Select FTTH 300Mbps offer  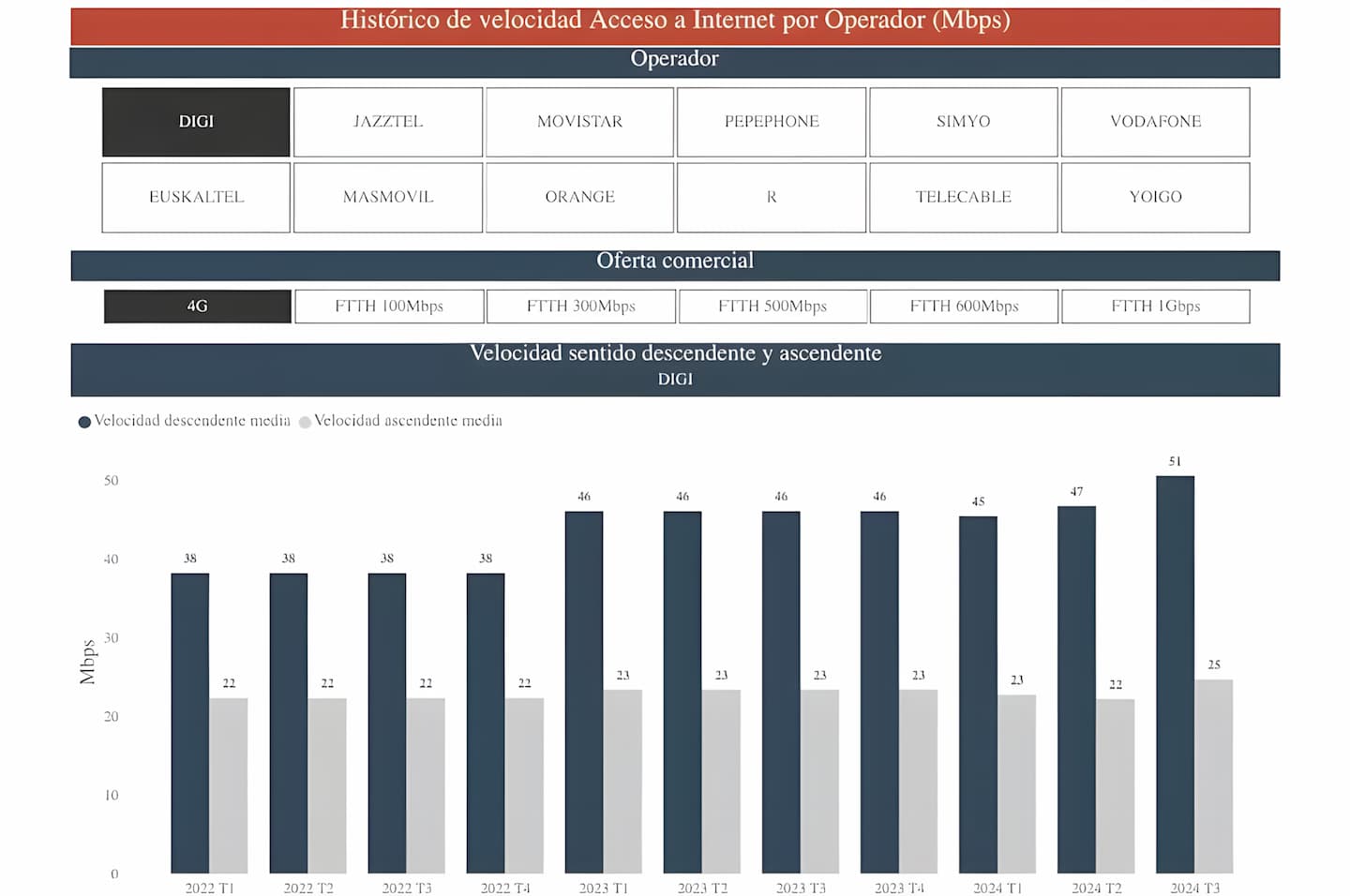pos(581,306)
